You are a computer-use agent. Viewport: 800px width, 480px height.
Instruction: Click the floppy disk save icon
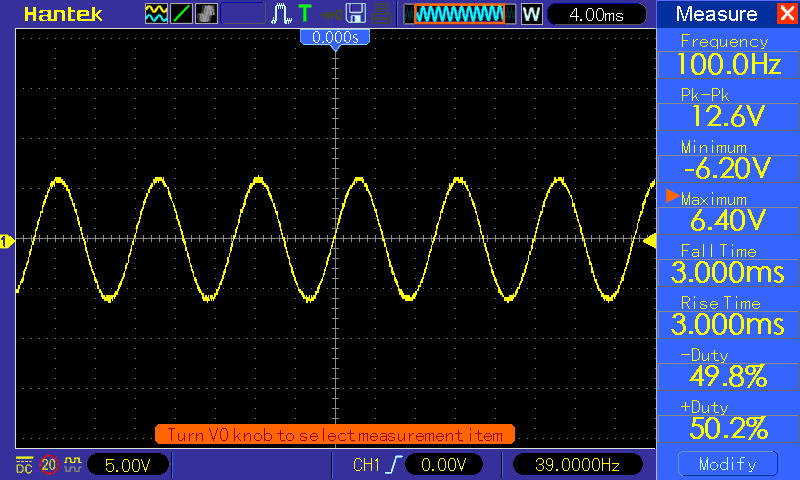(x=356, y=14)
